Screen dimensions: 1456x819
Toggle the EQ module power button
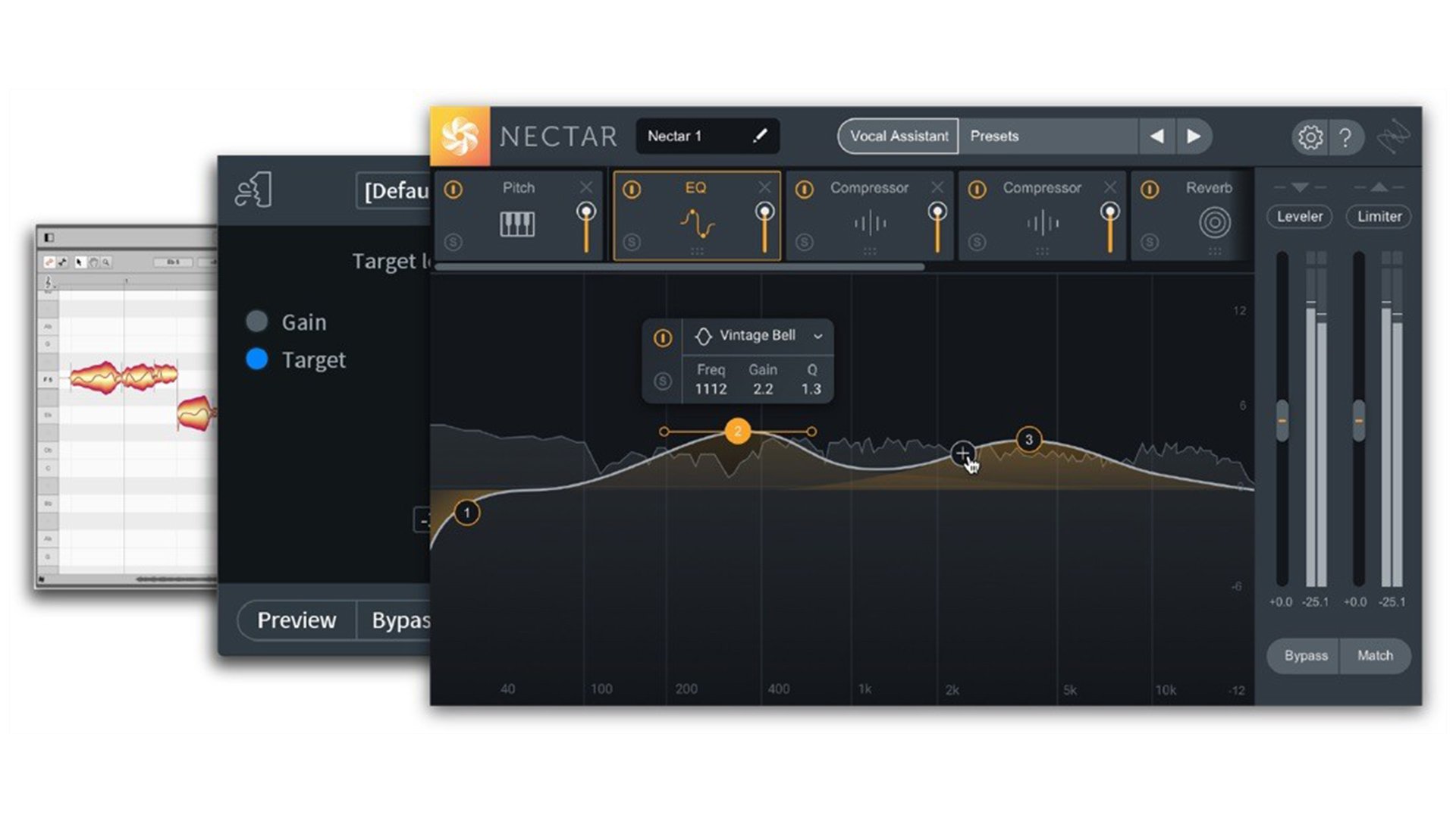pyautogui.click(x=631, y=187)
